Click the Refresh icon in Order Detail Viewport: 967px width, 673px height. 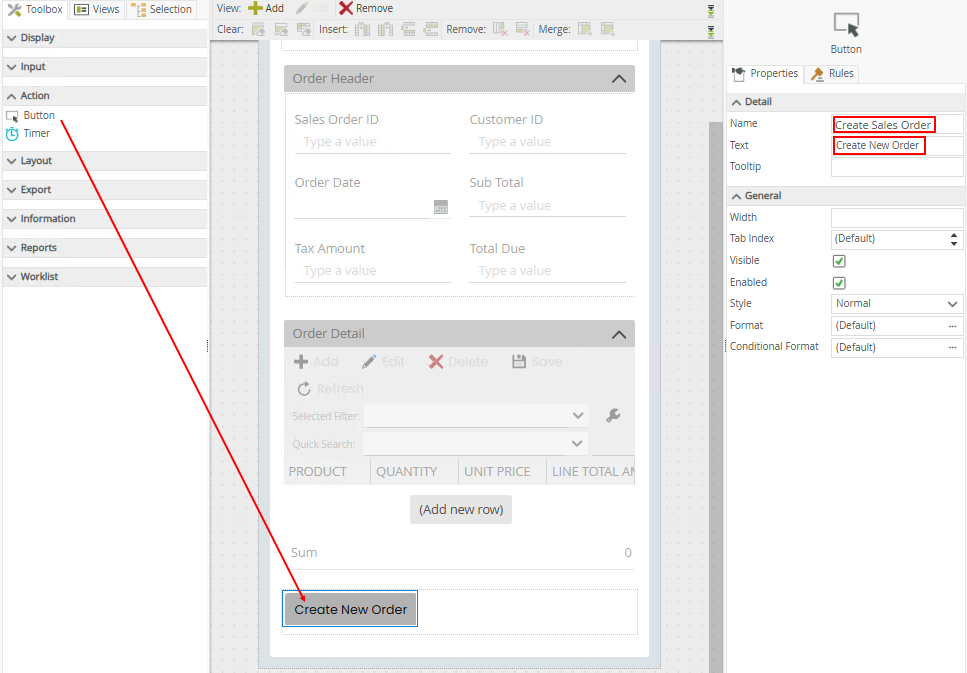click(x=304, y=388)
